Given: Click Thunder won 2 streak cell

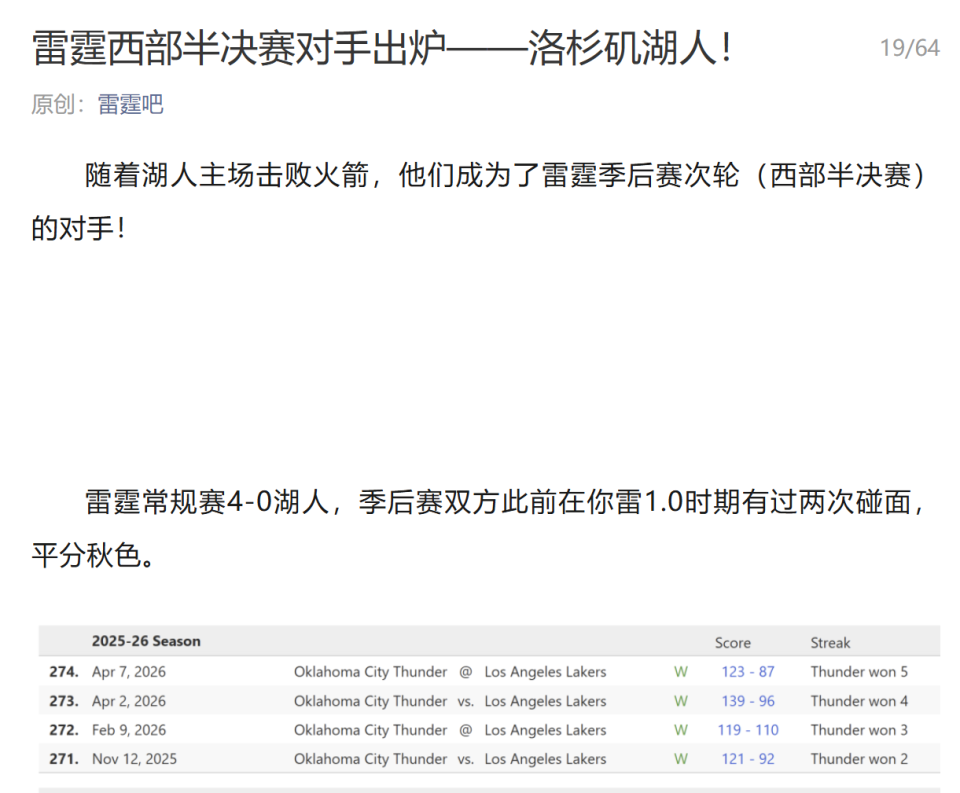Looking at the screenshot, I should tap(859, 759).
